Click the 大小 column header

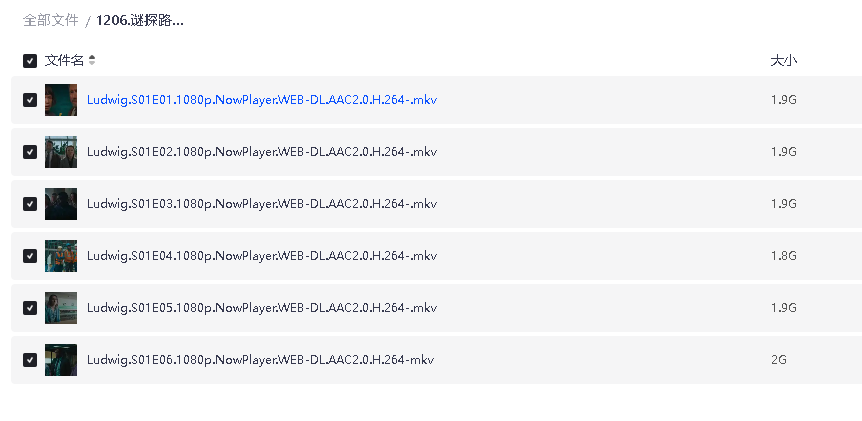click(783, 61)
